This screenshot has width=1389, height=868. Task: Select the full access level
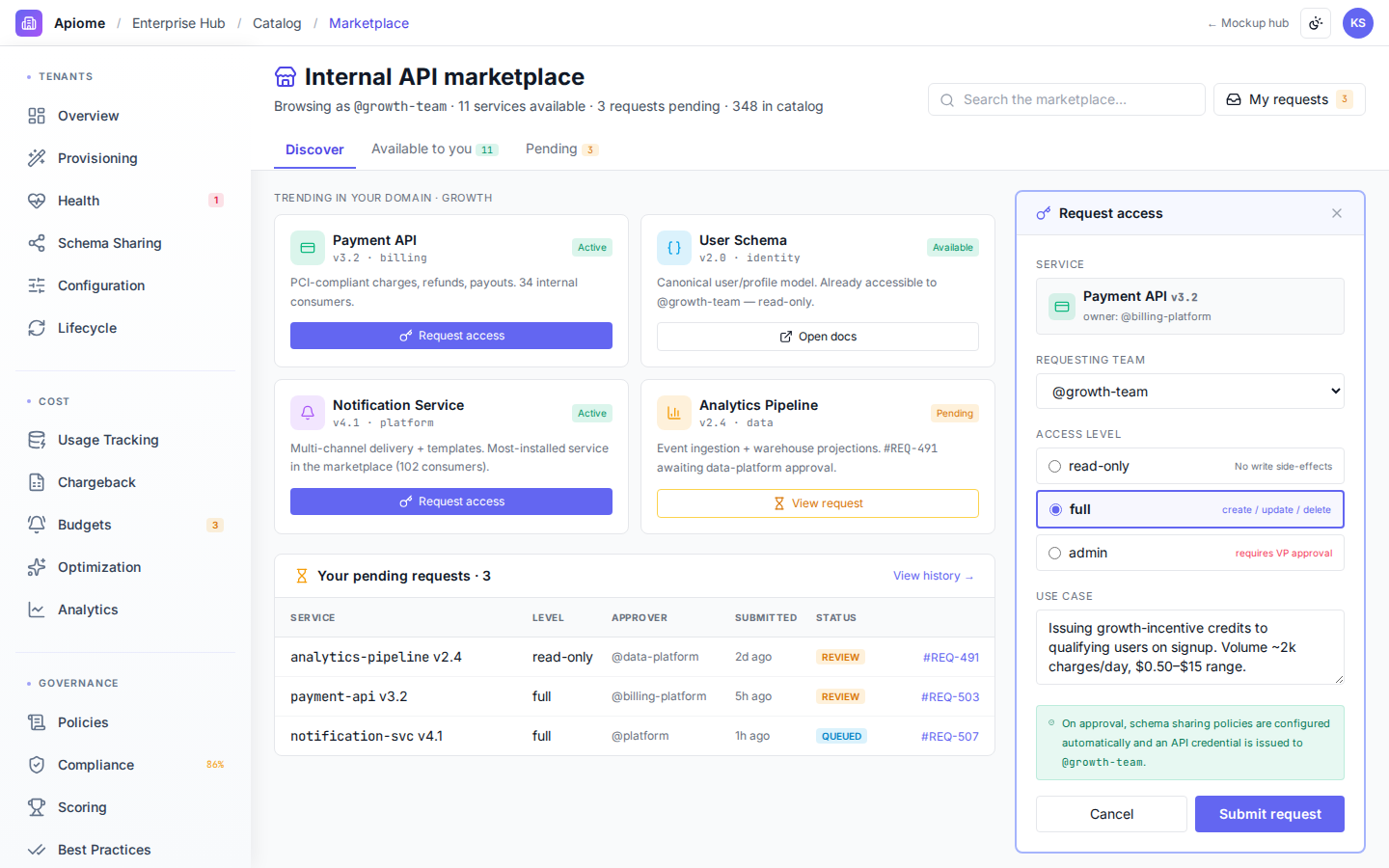(x=1190, y=509)
